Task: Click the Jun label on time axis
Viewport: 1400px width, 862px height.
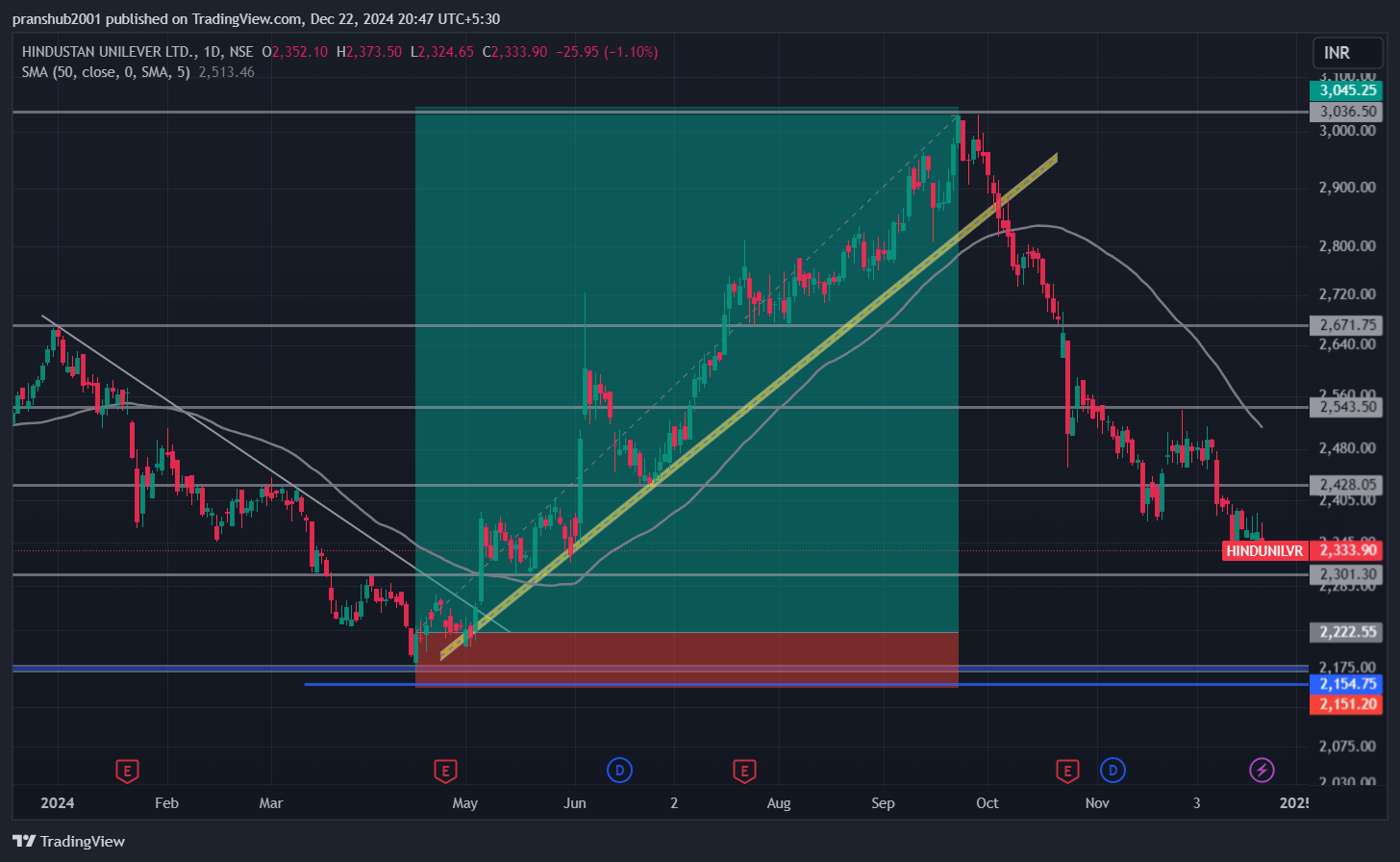Action: (575, 803)
